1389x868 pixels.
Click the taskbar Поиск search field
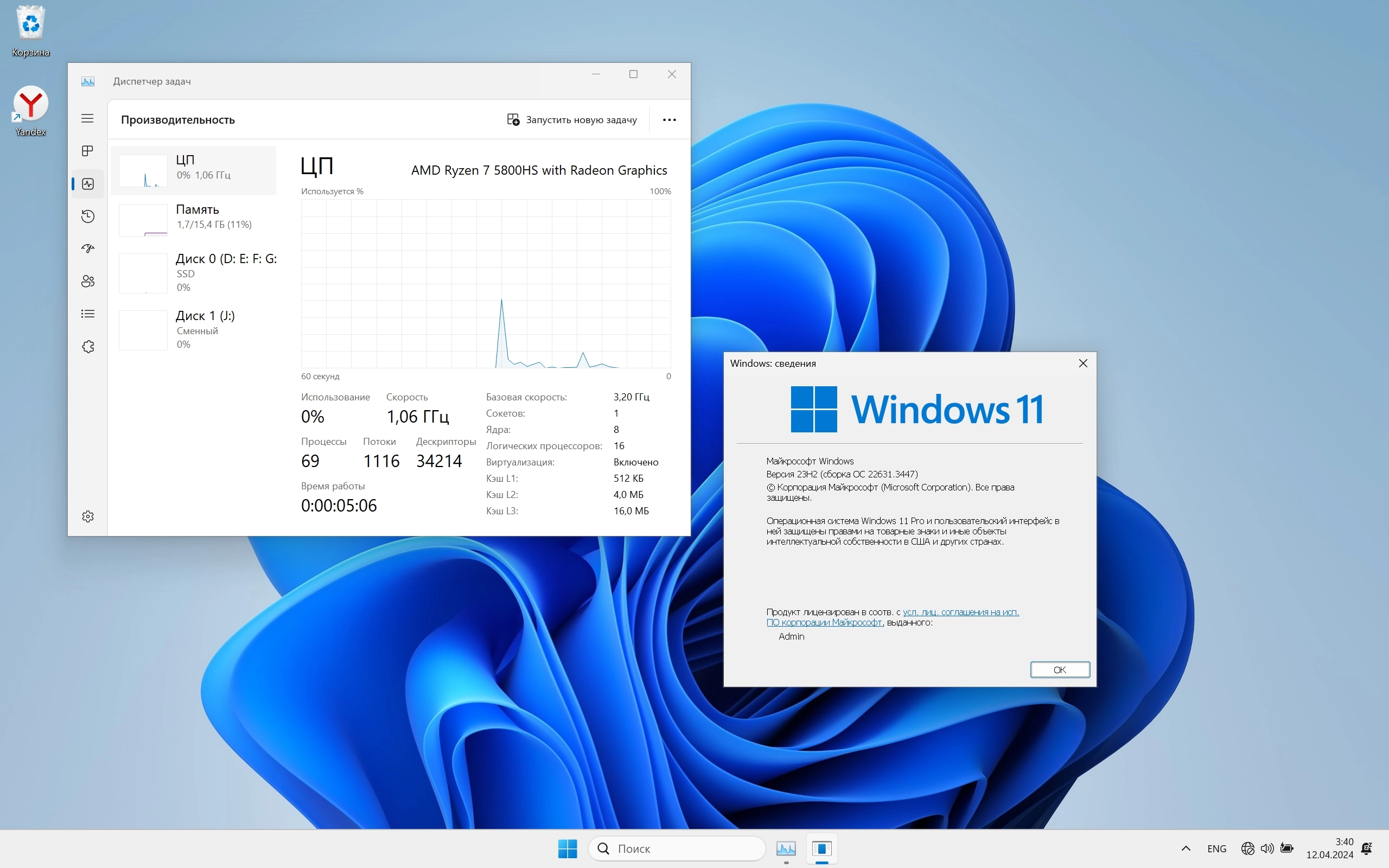pyautogui.click(x=677, y=848)
